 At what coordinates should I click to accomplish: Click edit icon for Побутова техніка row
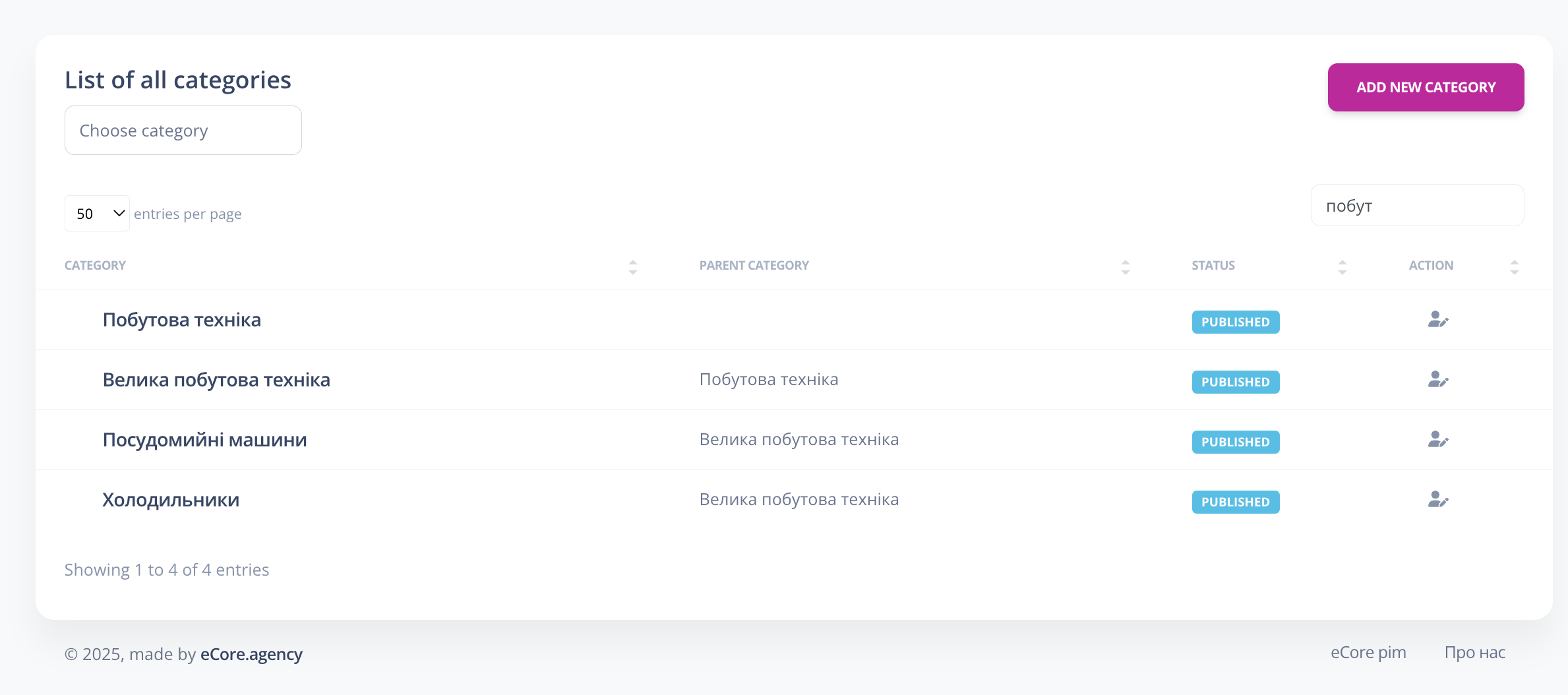[x=1437, y=320]
